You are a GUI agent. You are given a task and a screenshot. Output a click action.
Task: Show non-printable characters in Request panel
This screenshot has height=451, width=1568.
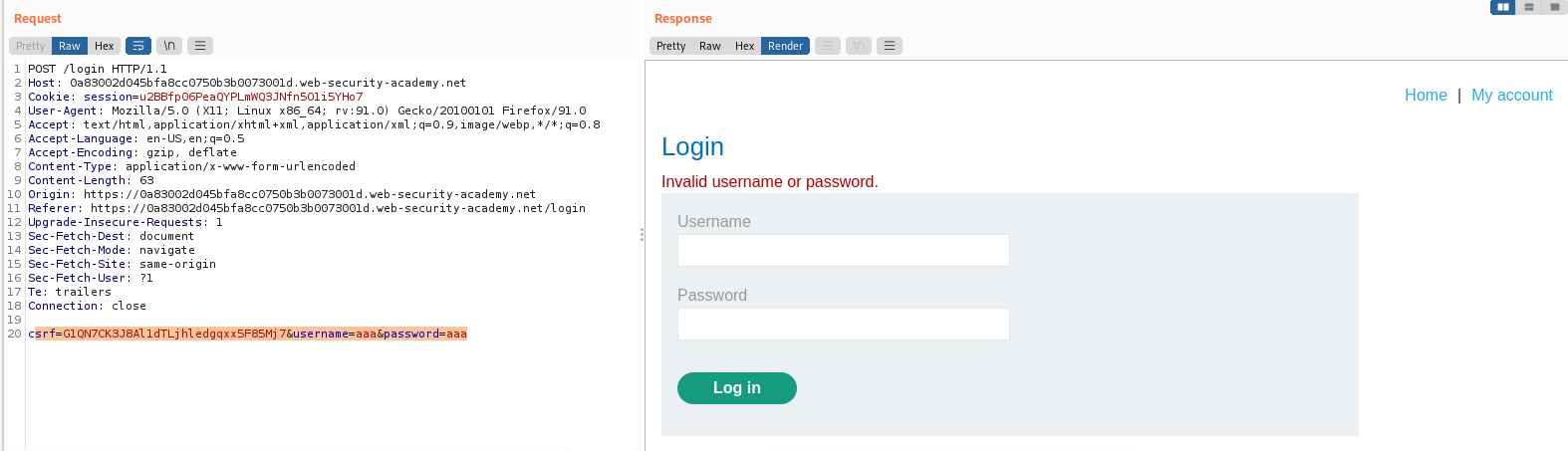click(x=169, y=46)
